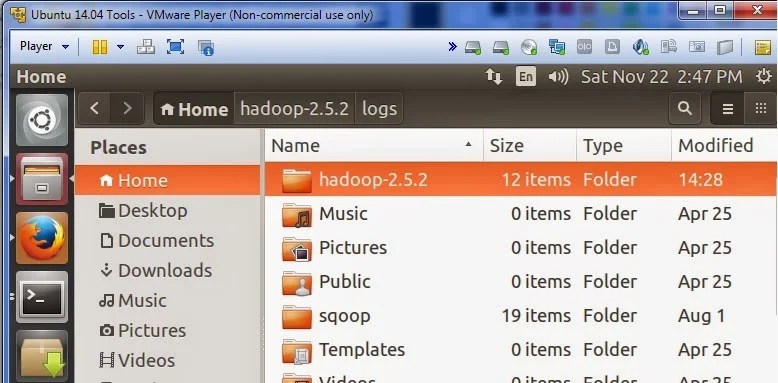Enter full screen mode via toolbar icon
Image resolution: width=778 pixels, height=383 pixels.
175,47
